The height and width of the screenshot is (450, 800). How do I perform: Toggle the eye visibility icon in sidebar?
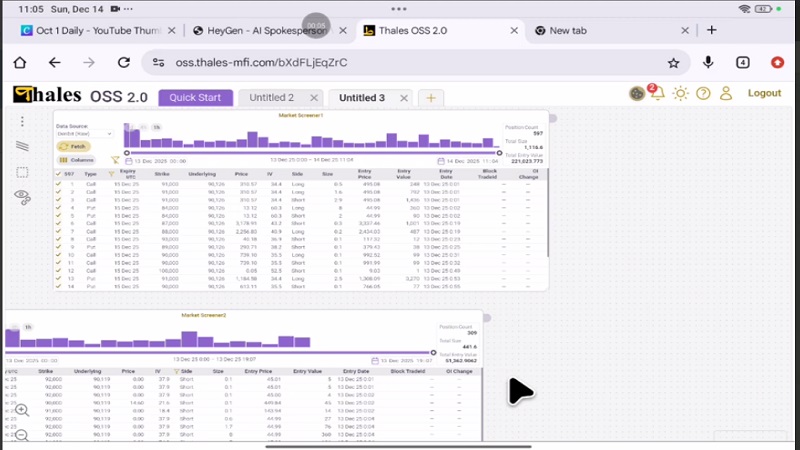point(22,197)
